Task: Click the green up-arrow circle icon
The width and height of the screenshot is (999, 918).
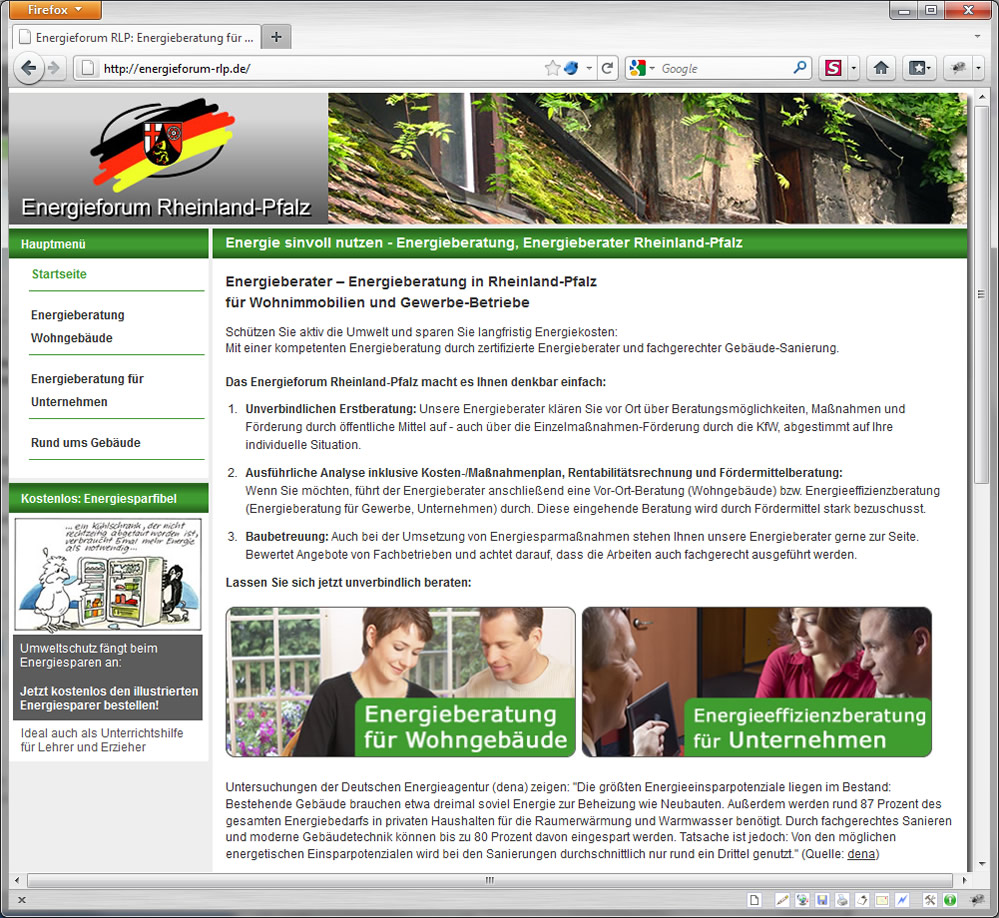Action: (950, 900)
